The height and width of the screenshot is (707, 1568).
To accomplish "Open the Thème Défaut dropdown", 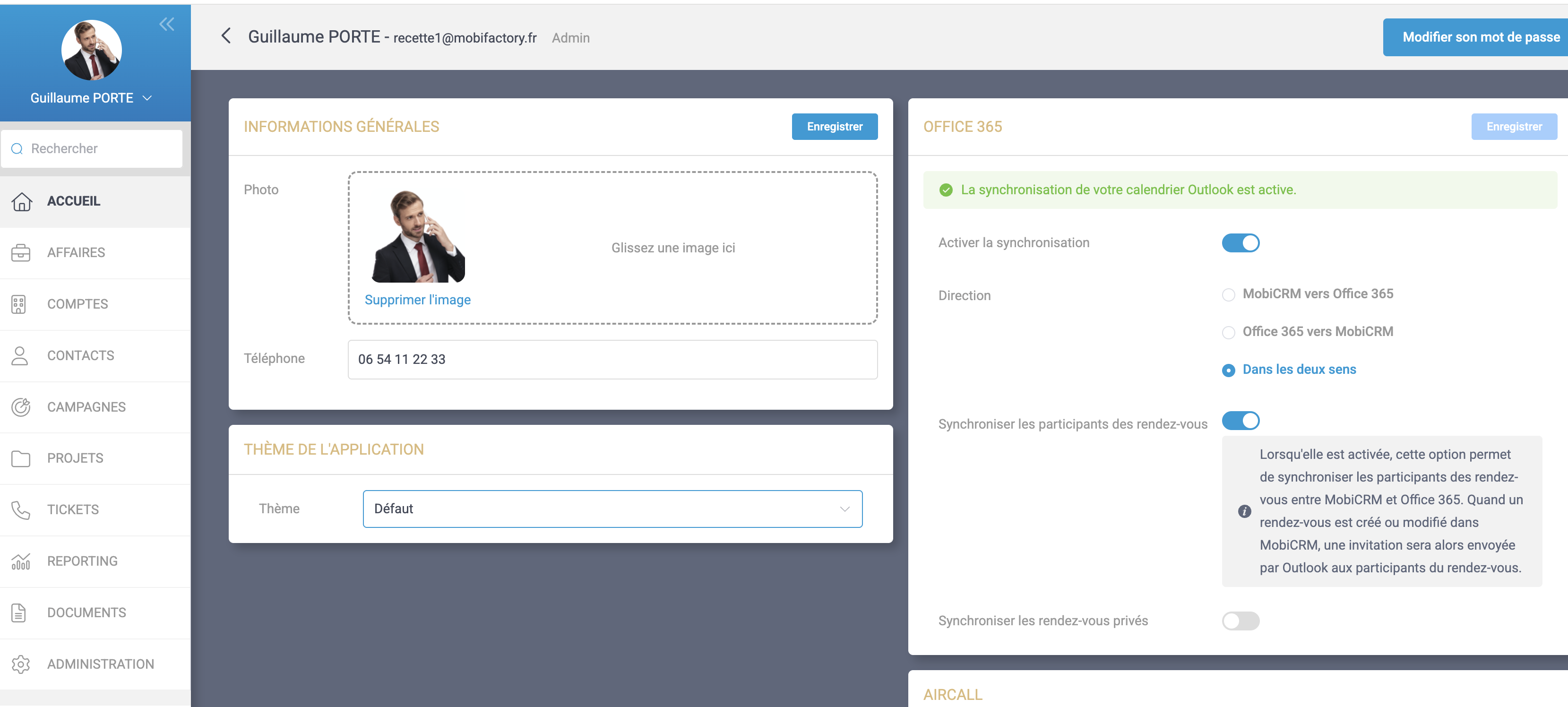I will [612, 509].
